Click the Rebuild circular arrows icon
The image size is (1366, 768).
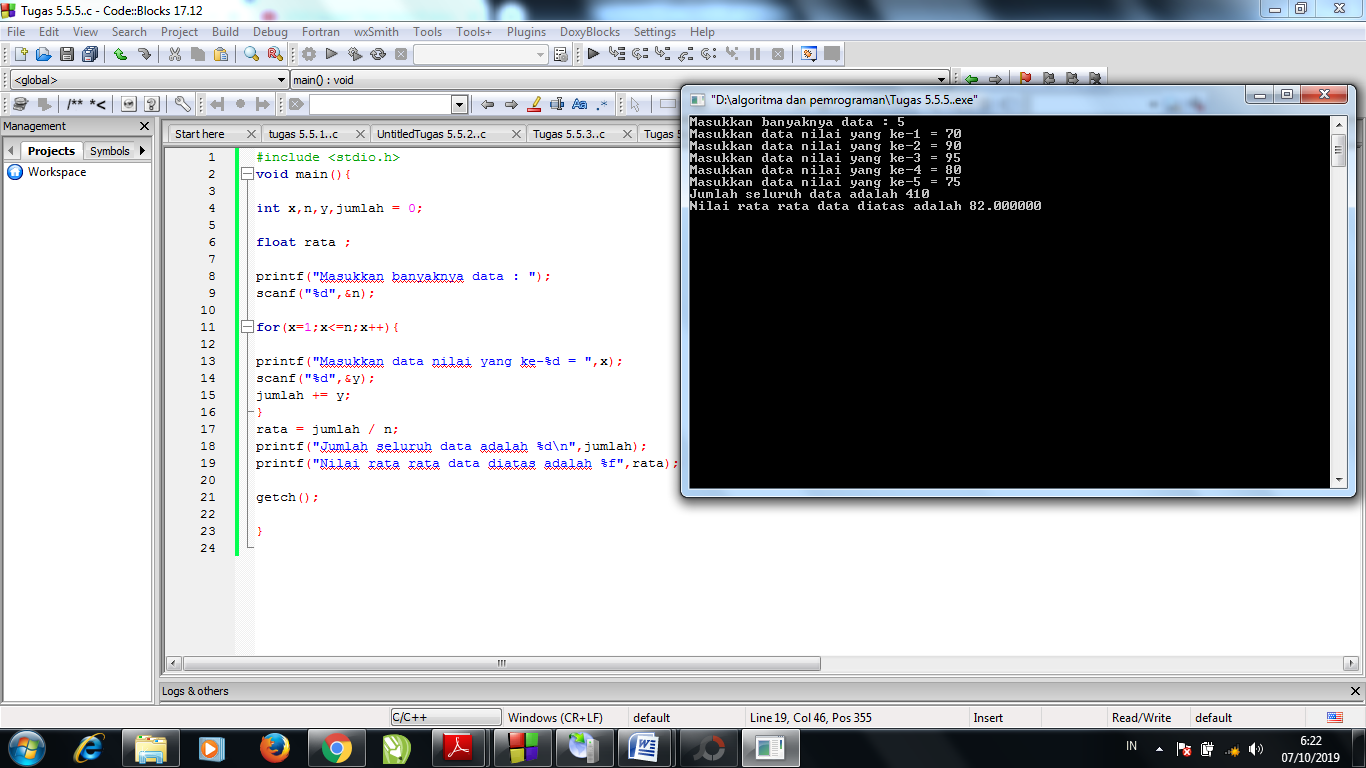[378, 54]
